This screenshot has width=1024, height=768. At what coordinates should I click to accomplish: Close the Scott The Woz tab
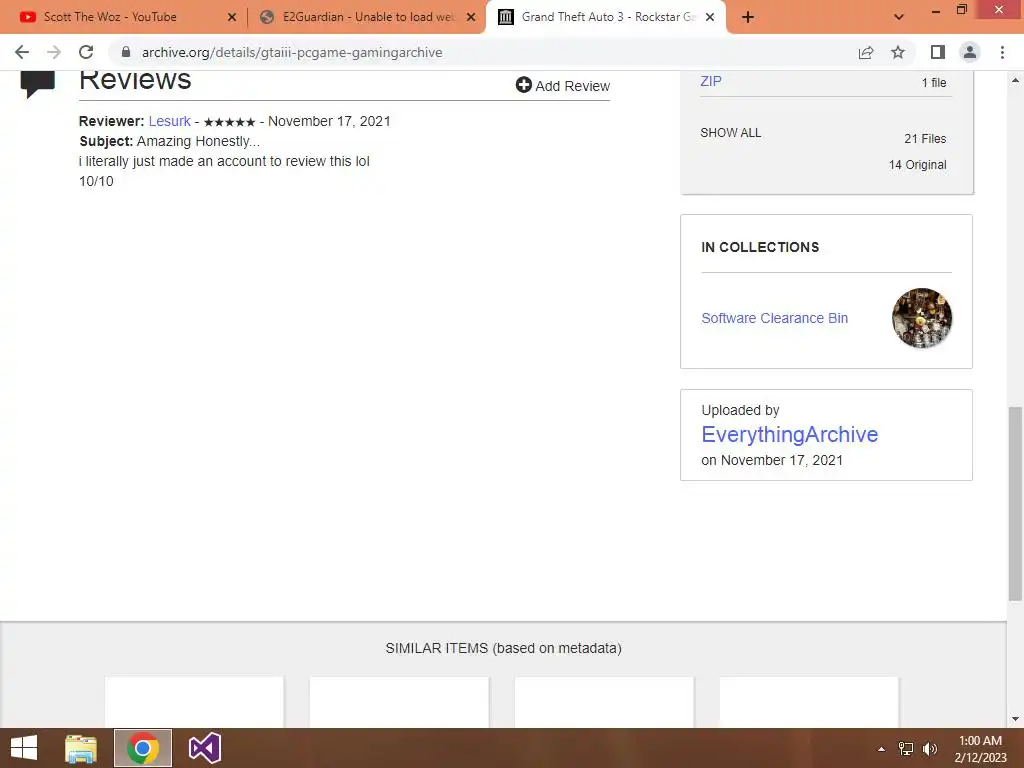(232, 18)
